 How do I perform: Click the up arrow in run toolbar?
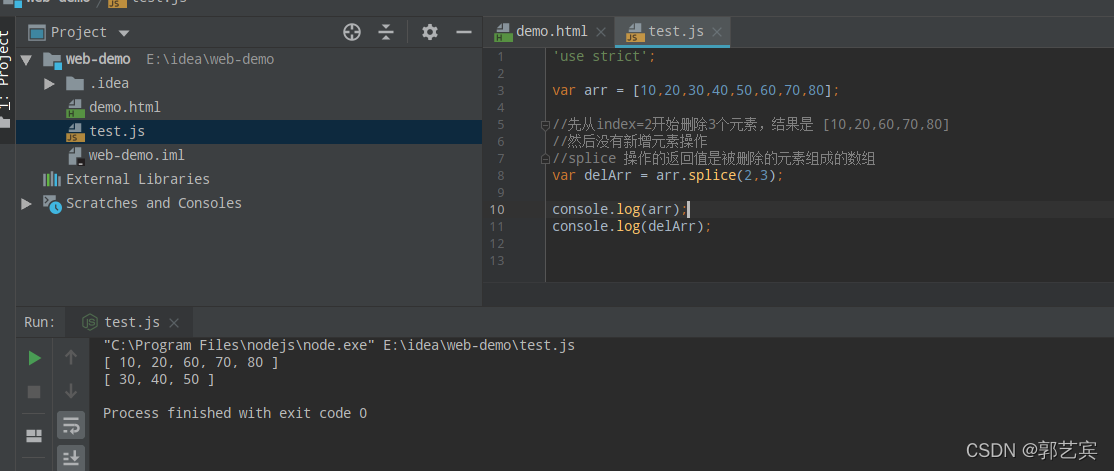[x=71, y=357]
